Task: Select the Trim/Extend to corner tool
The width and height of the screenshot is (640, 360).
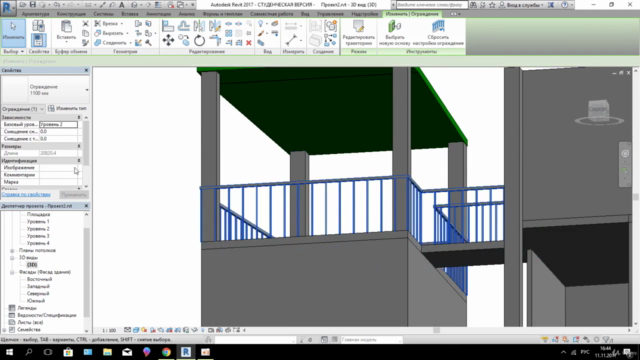Action: pos(215,40)
